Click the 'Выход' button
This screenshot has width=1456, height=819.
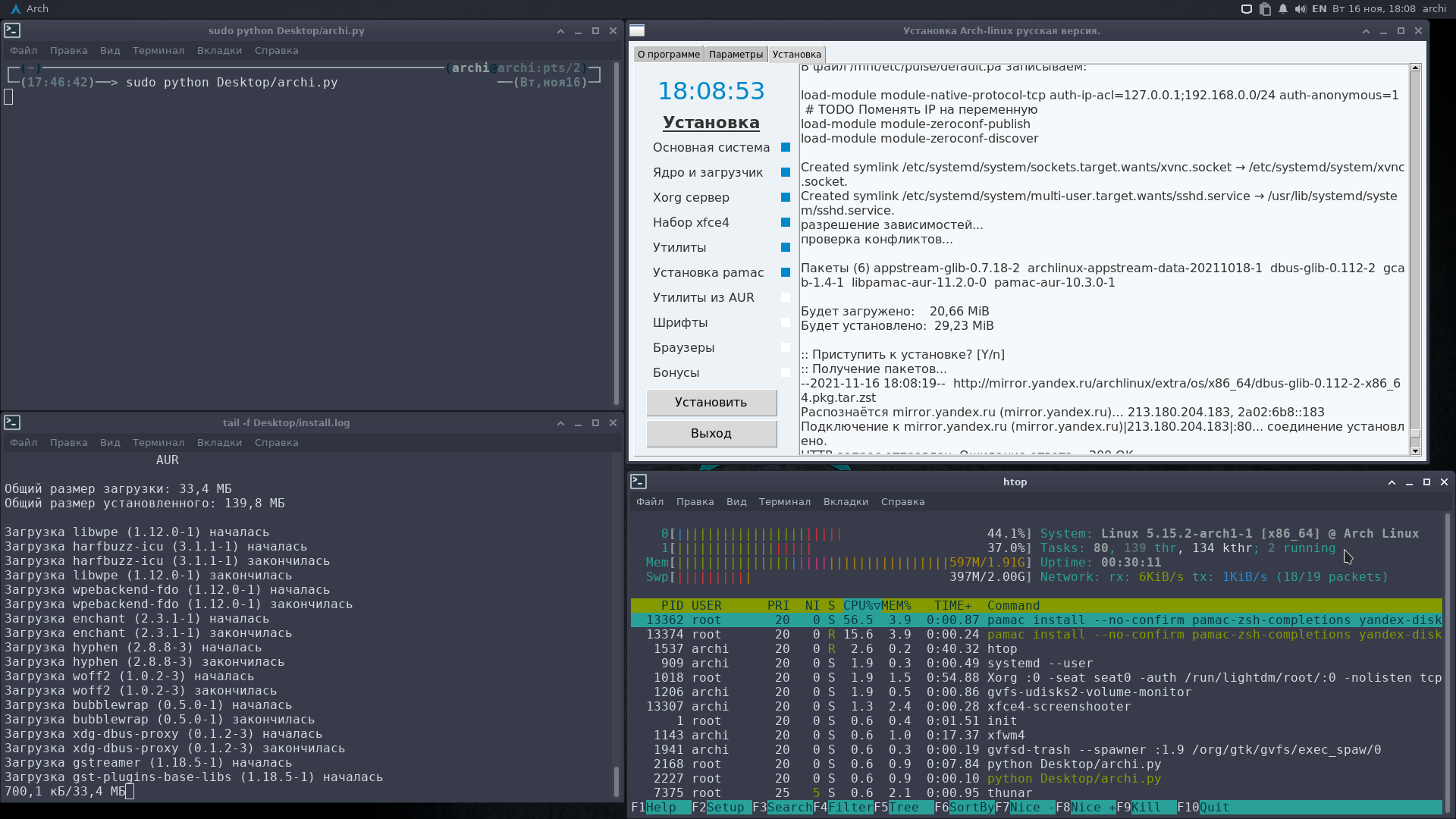[x=711, y=434]
